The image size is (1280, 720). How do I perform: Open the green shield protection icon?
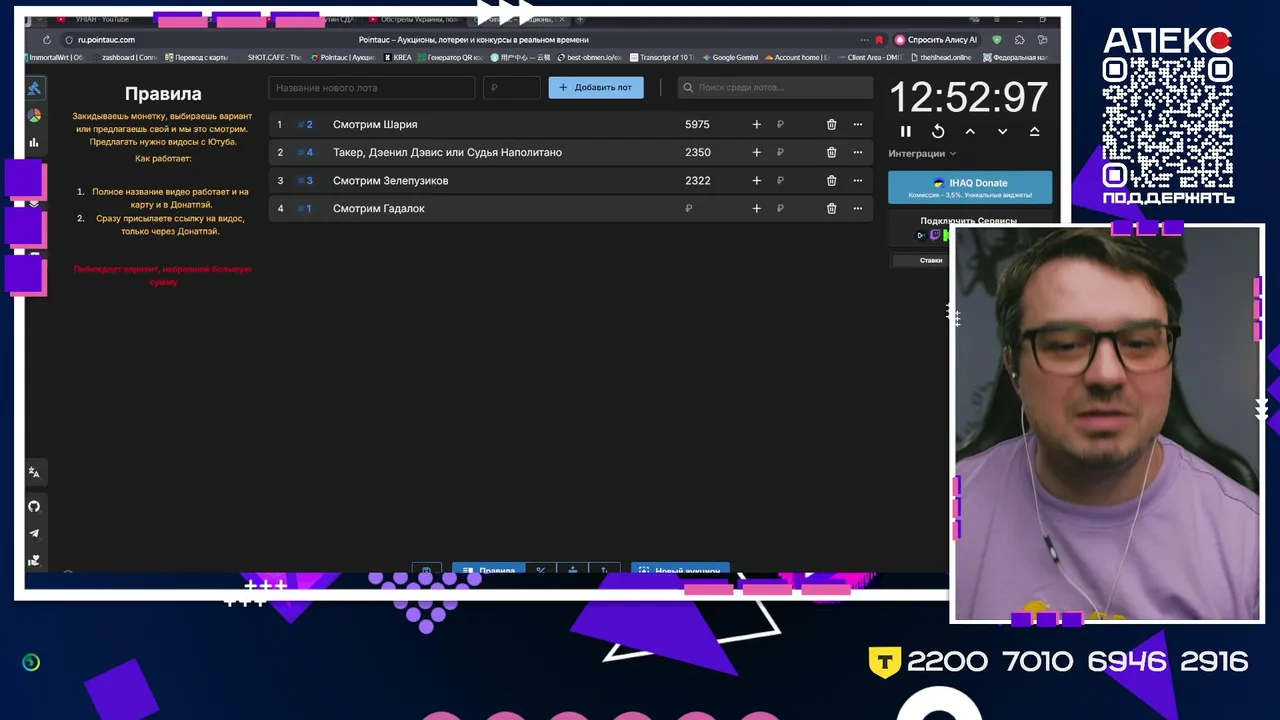tap(997, 40)
